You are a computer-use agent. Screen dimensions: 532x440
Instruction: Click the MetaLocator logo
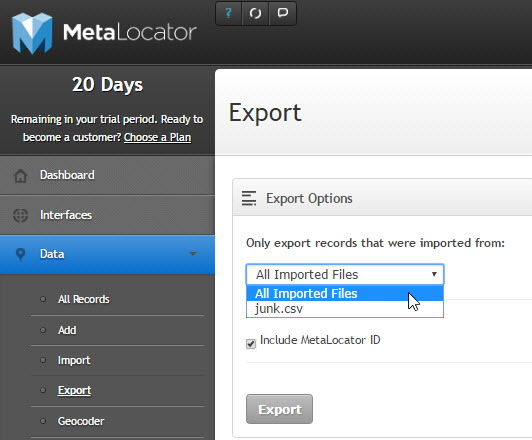click(x=104, y=33)
